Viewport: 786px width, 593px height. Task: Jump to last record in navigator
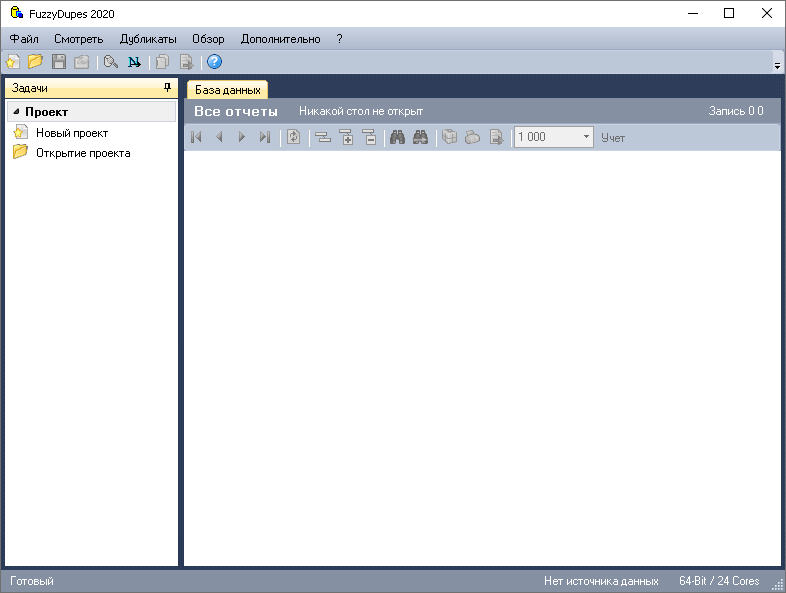click(x=265, y=137)
